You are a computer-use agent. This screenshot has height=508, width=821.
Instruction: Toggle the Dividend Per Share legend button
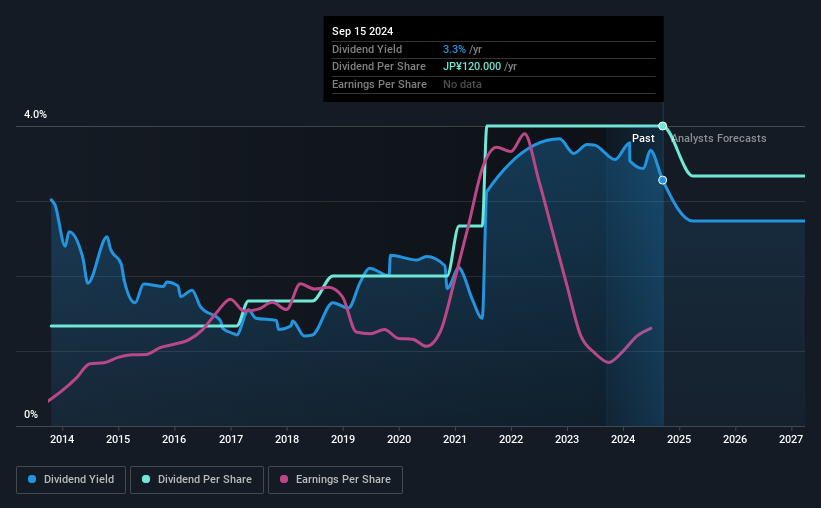tap(197, 480)
